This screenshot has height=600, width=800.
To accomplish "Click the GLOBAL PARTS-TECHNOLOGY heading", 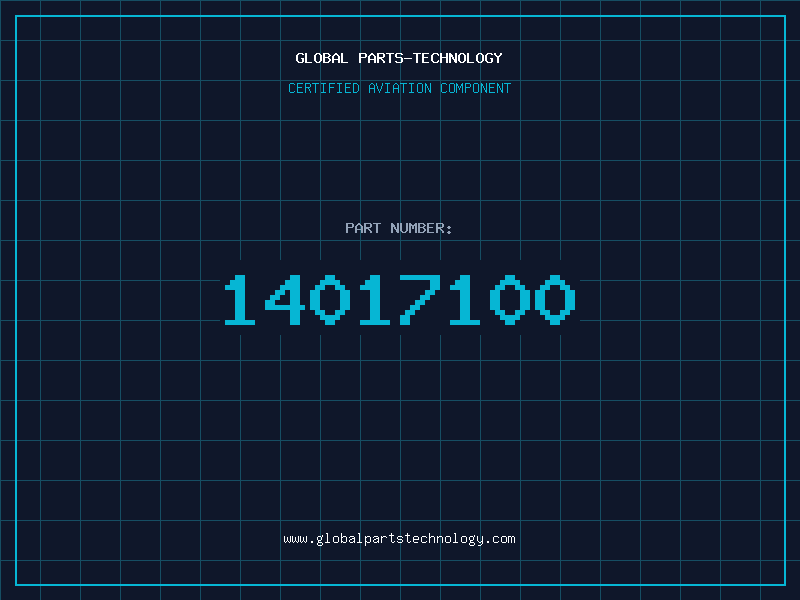I will click(x=399, y=58).
